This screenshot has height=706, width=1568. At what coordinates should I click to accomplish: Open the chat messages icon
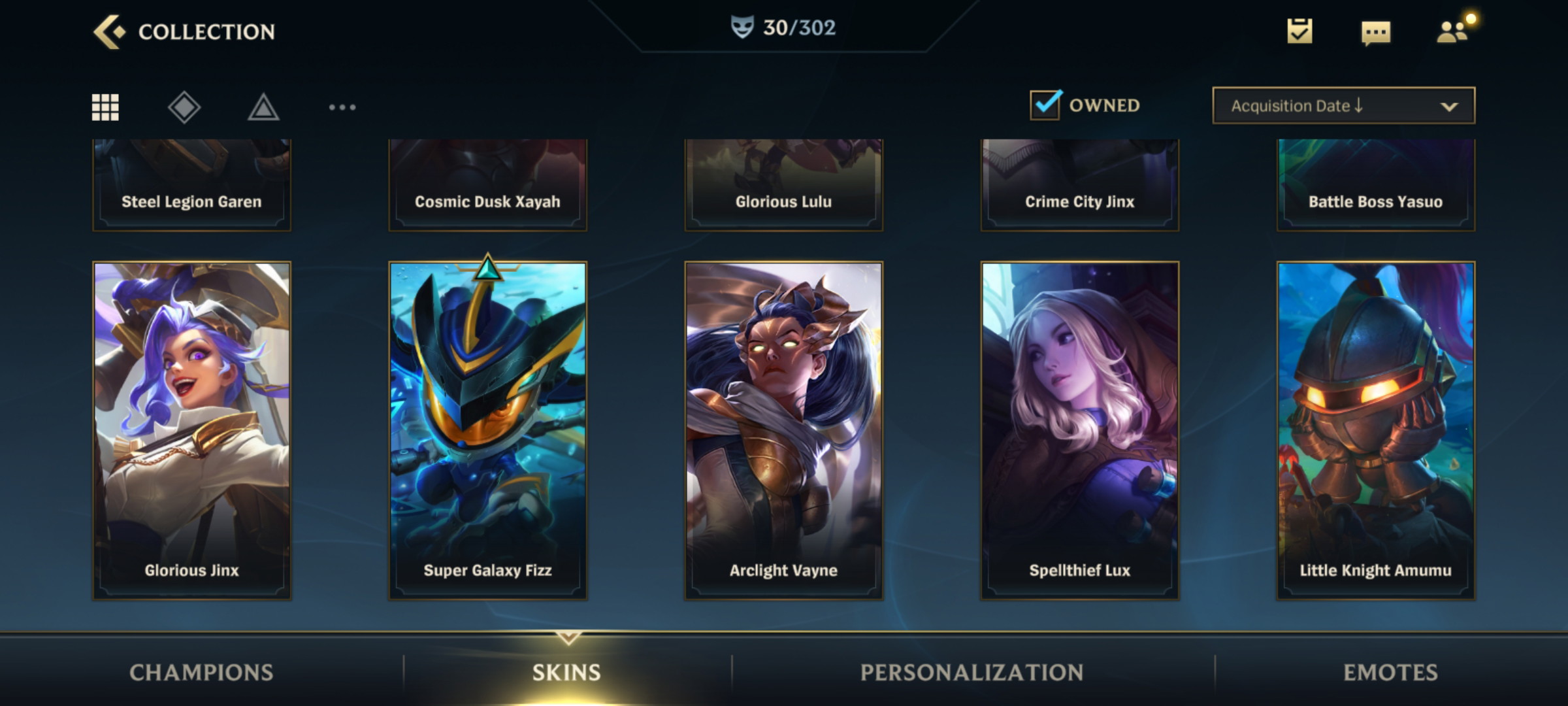[1375, 32]
